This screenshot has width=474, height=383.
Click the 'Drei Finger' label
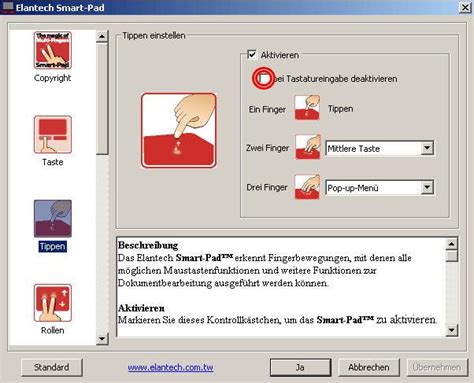[x=267, y=187]
